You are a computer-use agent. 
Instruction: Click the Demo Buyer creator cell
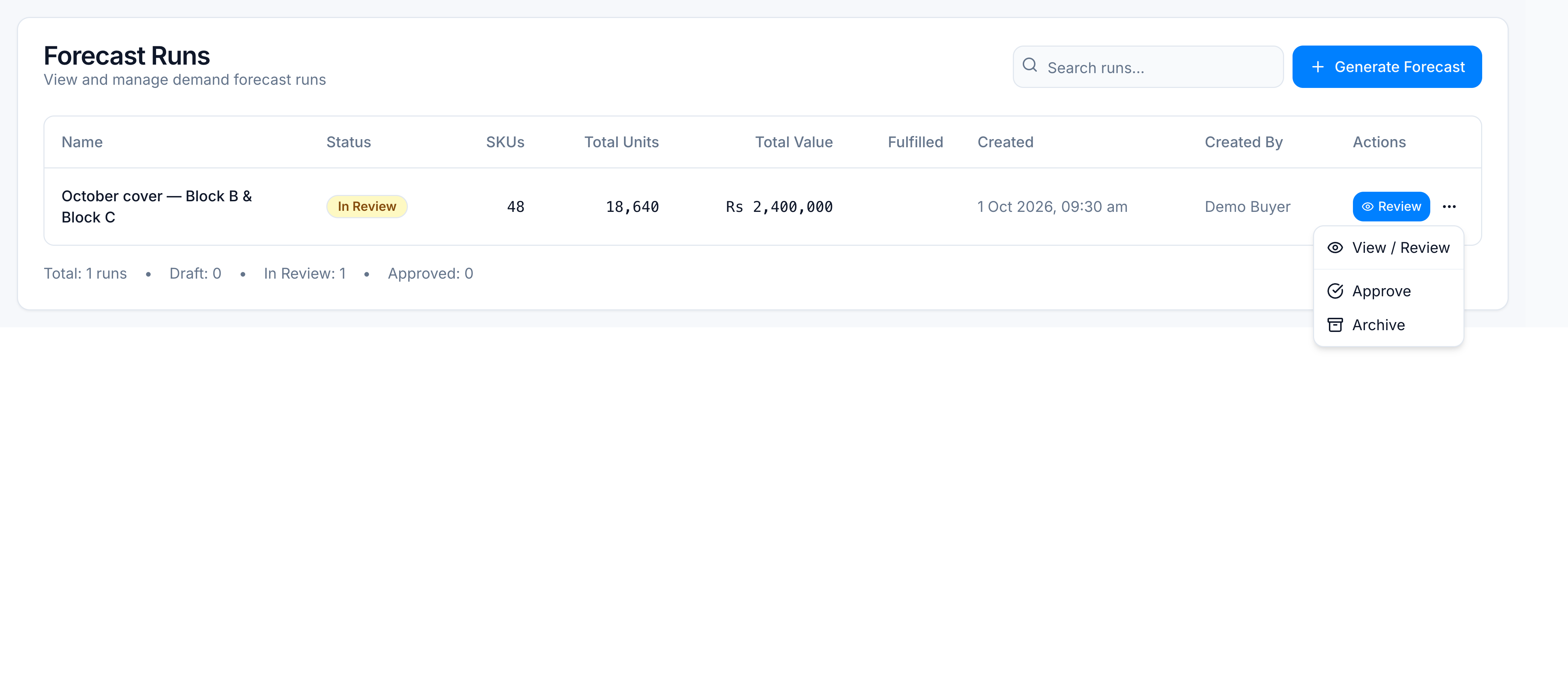(1247, 207)
